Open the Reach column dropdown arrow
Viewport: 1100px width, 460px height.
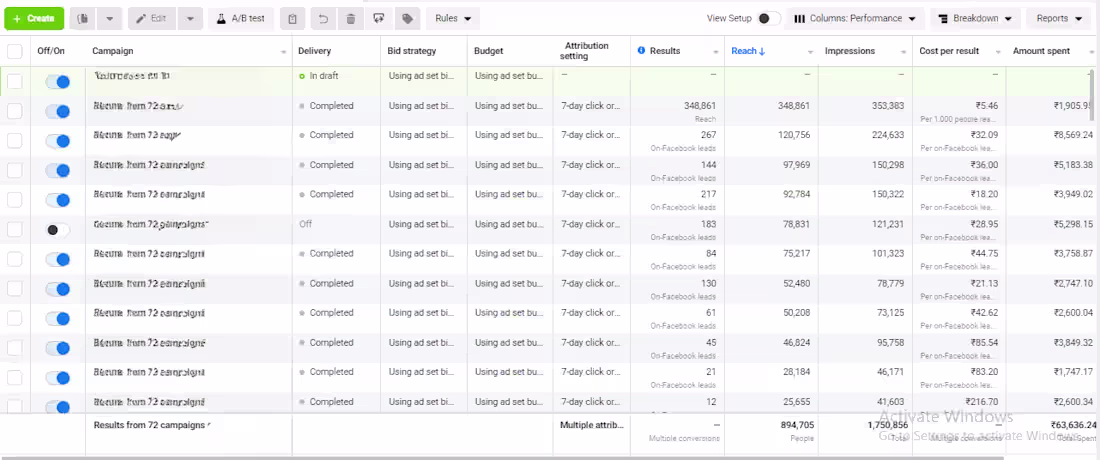pos(810,52)
